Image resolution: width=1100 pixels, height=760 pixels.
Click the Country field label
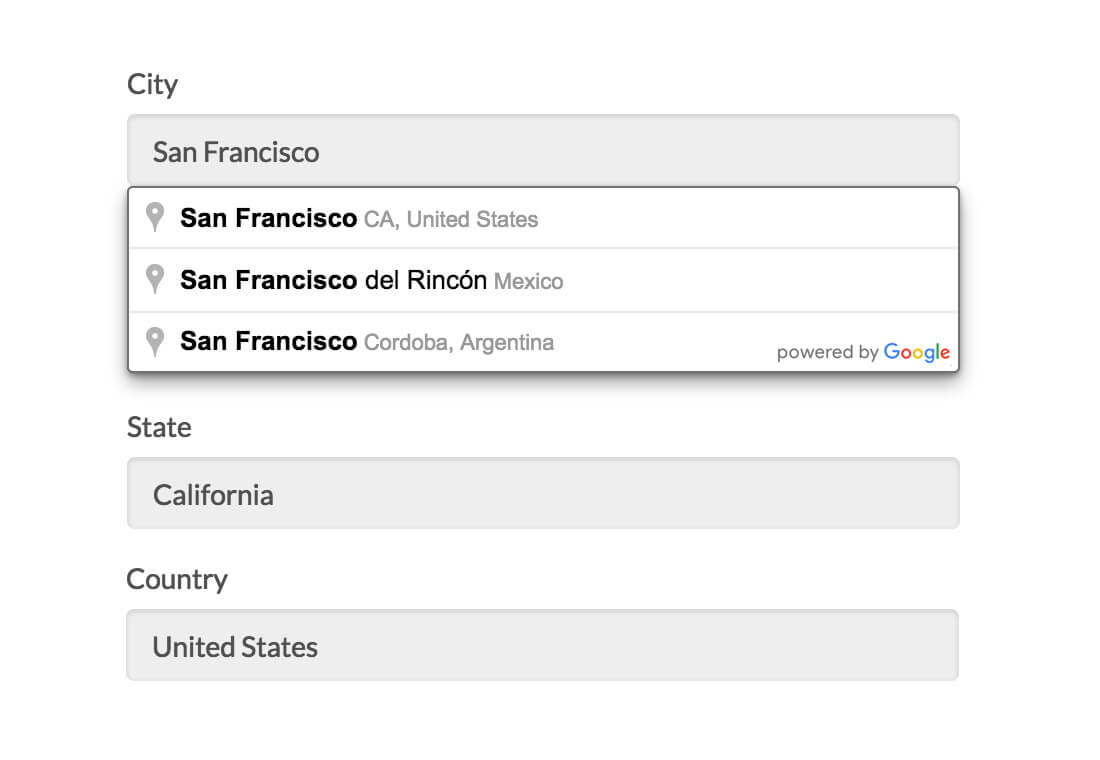pyautogui.click(x=177, y=579)
